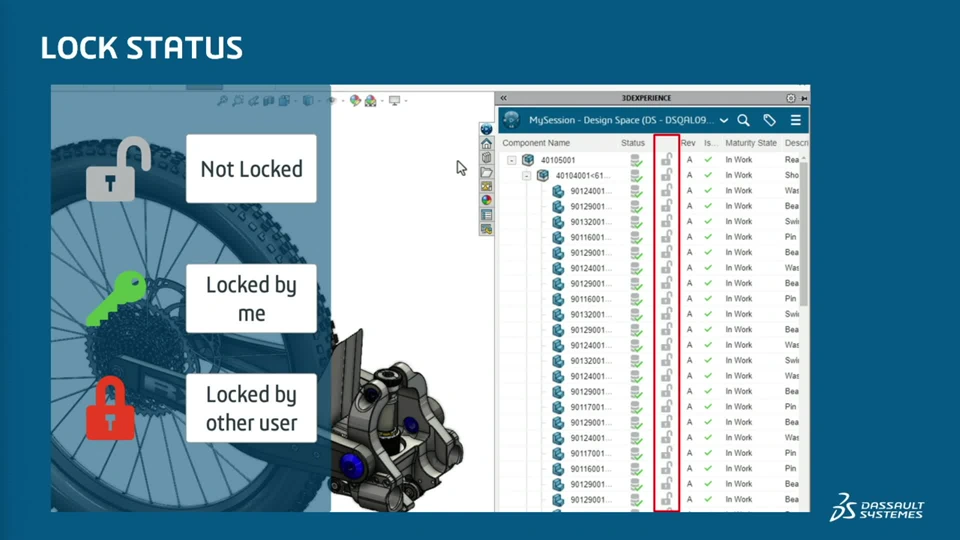Click the View Settings monitor icon
The image size is (960, 540).
394,100
